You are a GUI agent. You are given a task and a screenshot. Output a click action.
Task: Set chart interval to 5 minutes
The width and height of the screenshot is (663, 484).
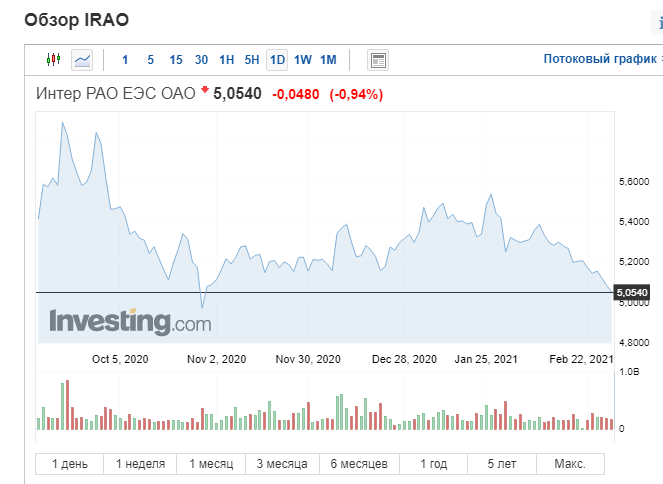click(x=150, y=60)
